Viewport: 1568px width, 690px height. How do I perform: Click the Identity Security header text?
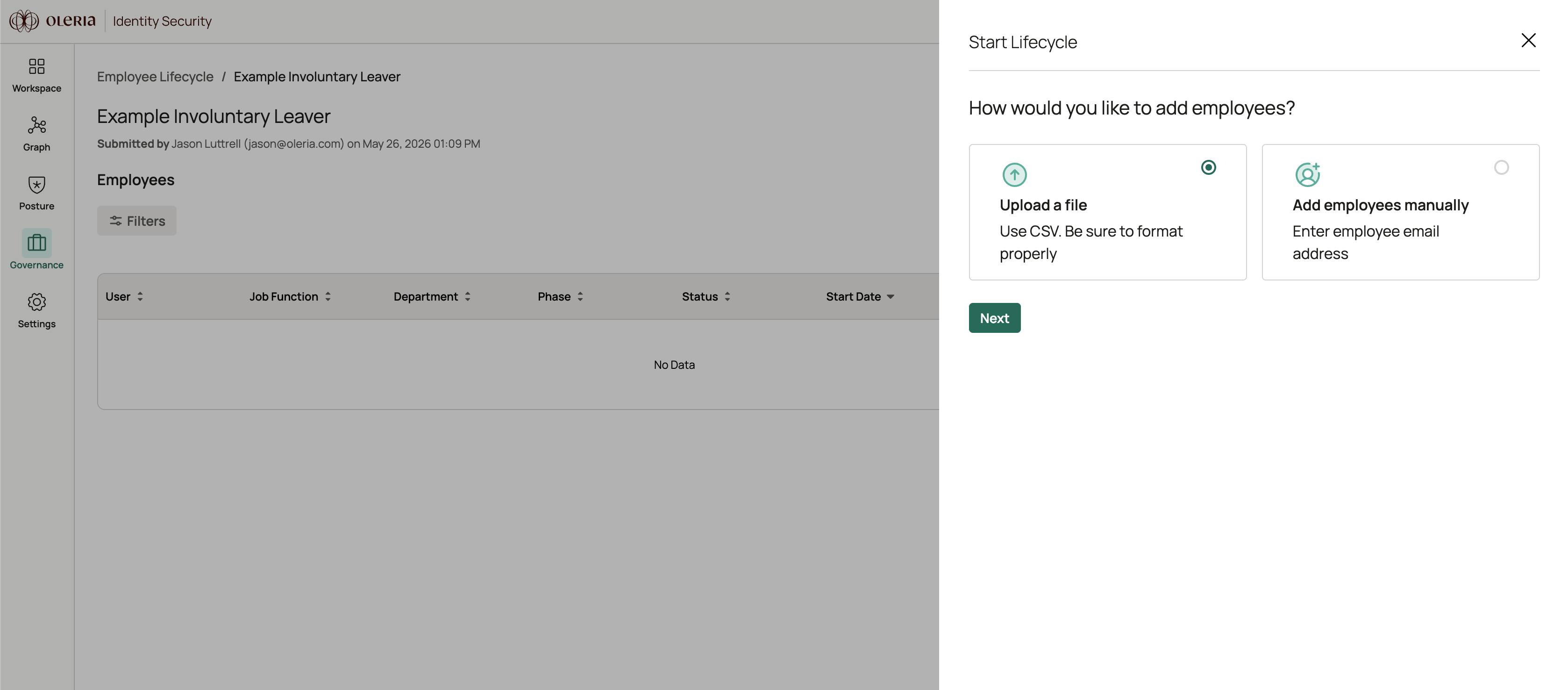[163, 22]
